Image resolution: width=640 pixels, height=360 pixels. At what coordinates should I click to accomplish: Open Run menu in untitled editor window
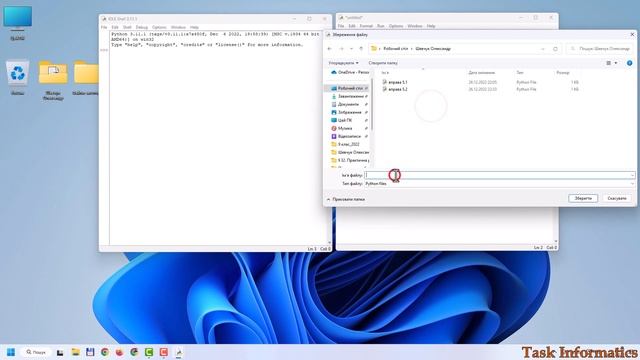point(380,26)
